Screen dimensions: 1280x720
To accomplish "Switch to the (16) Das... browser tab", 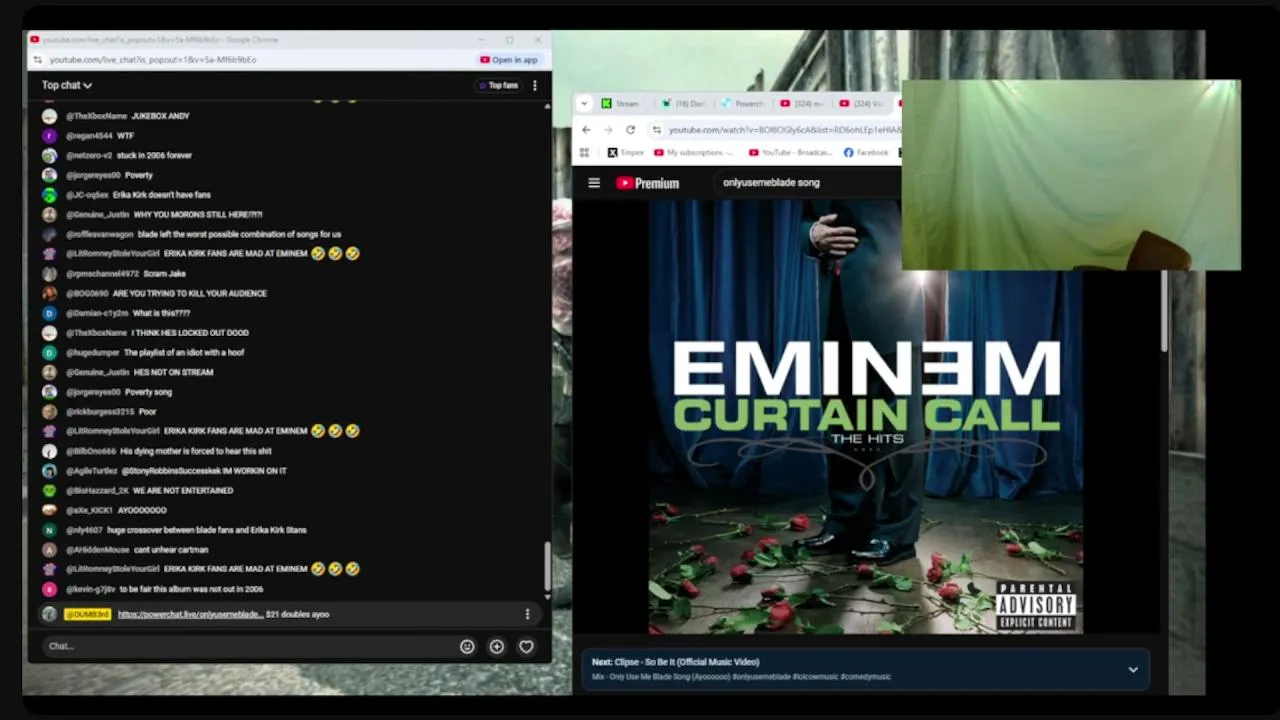I will click(682, 103).
